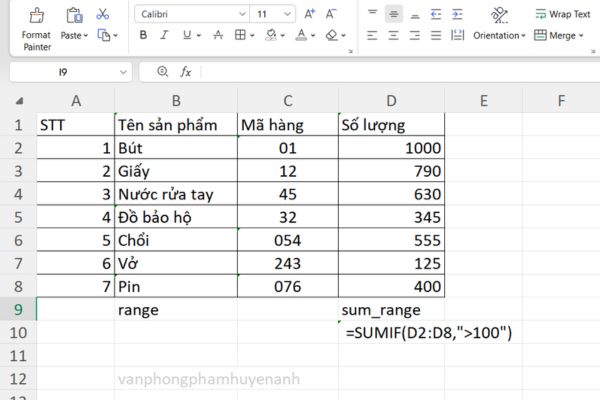This screenshot has height=400, width=600.
Task: Click the Paste clipboard icon
Action: (x=74, y=15)
